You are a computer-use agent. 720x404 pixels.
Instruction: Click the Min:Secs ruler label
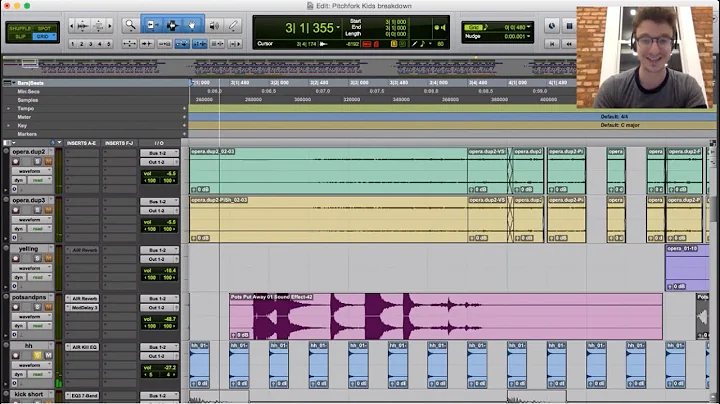pyautogui.click(x=28, y=91)
